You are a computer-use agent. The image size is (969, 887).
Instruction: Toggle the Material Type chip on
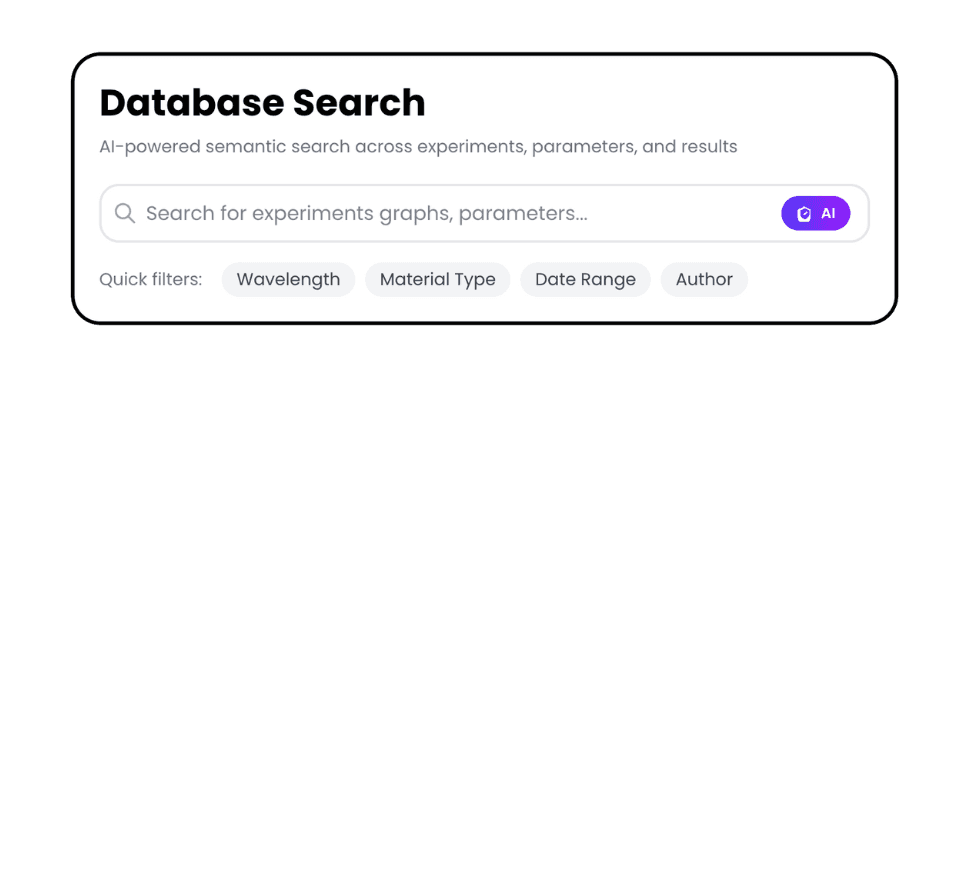tap(437, 280)
